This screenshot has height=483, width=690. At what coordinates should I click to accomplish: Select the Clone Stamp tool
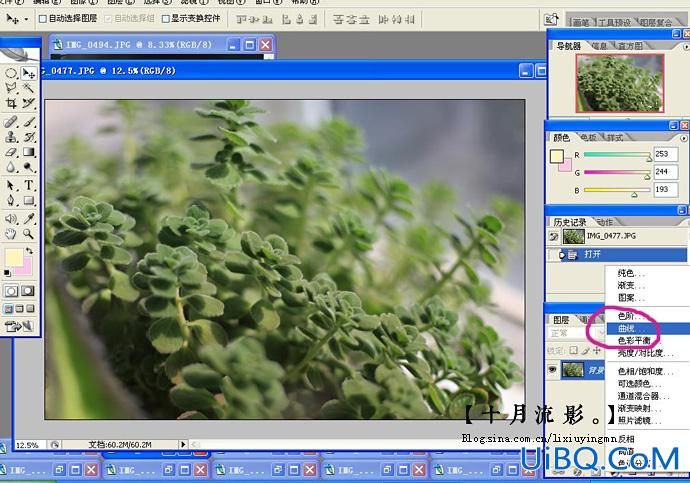[11, 137]
